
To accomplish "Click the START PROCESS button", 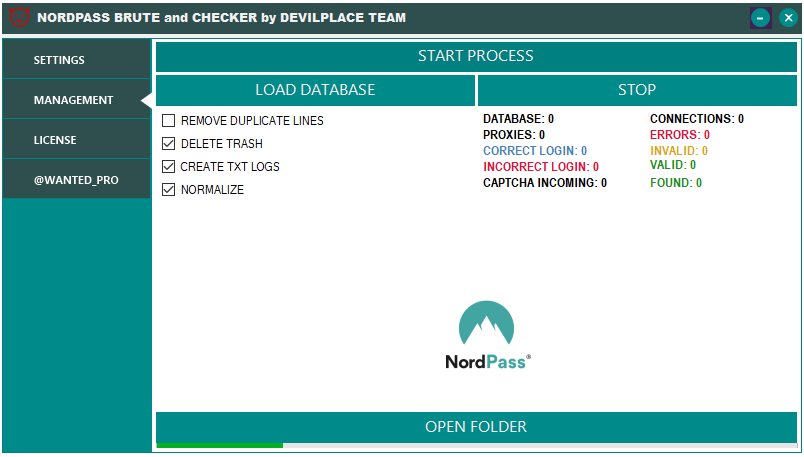I will point(476,56).
